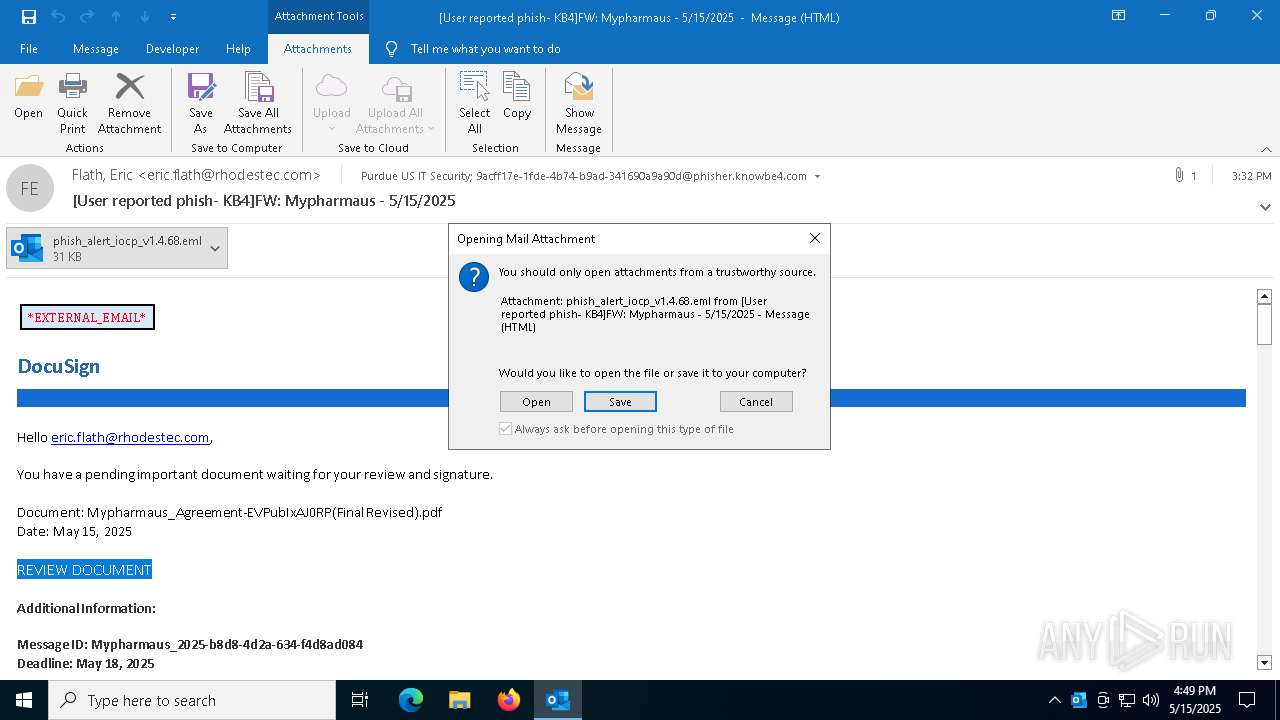Click the Windows search box
The image size is (1280, 720).
192,700
